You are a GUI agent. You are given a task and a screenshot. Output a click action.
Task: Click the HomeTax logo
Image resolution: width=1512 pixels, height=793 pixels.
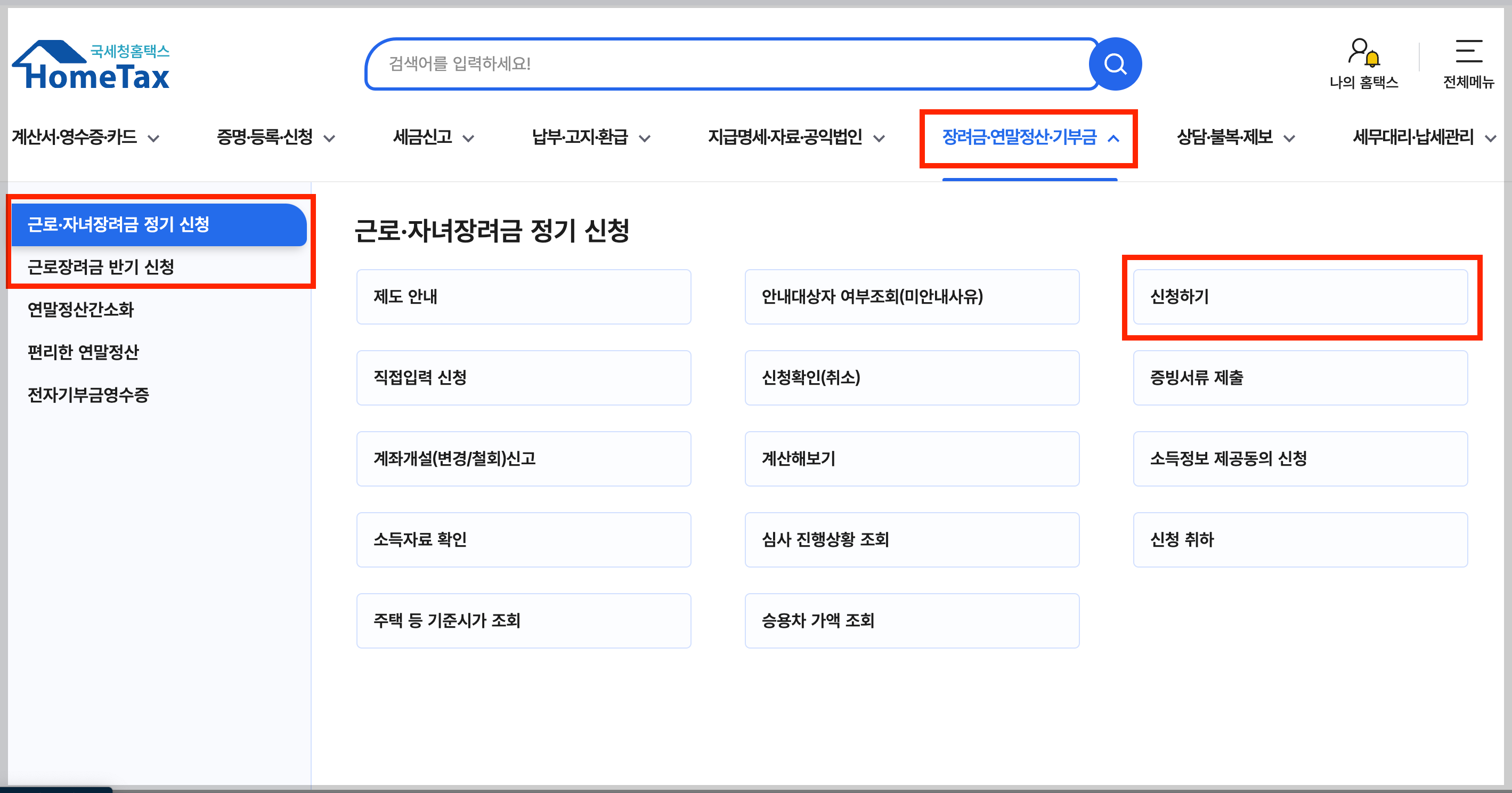point(91,66)
